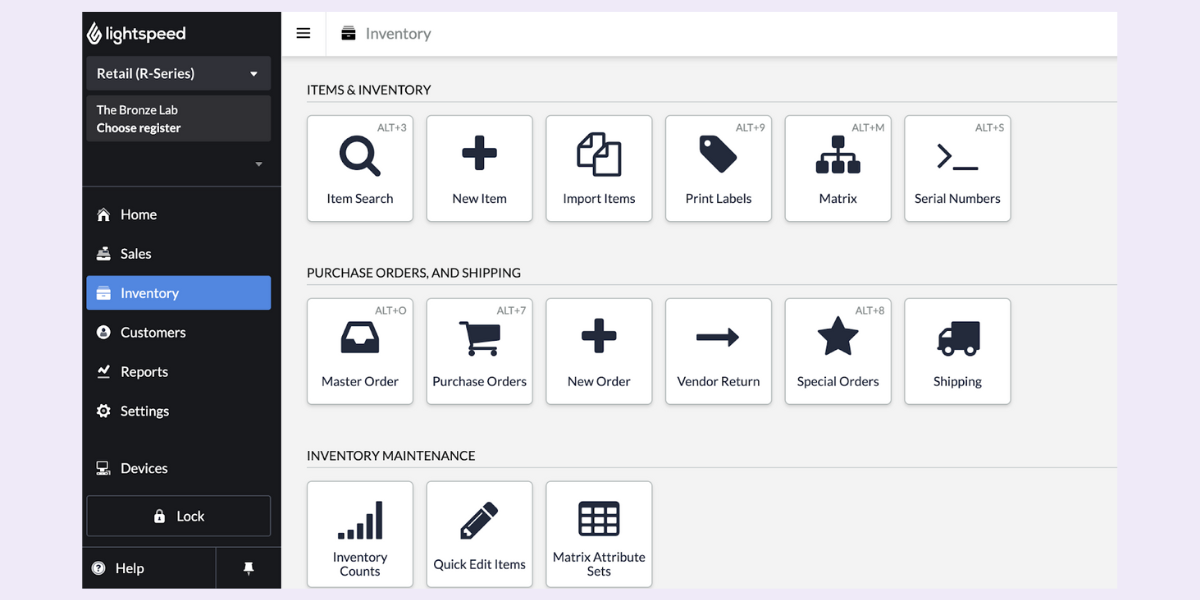Open Special Orders
This screenshot has width=1200, height=600.
[837, 351]
